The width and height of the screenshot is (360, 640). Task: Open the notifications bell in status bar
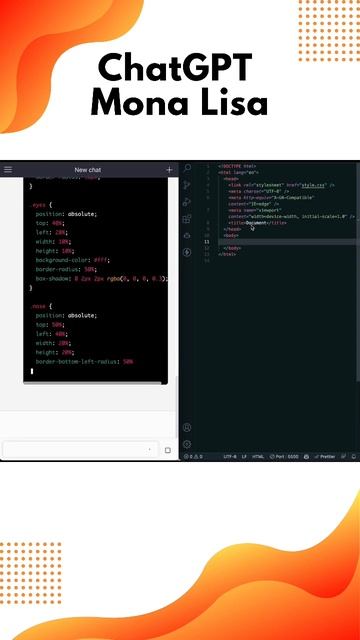coord(353,457)
